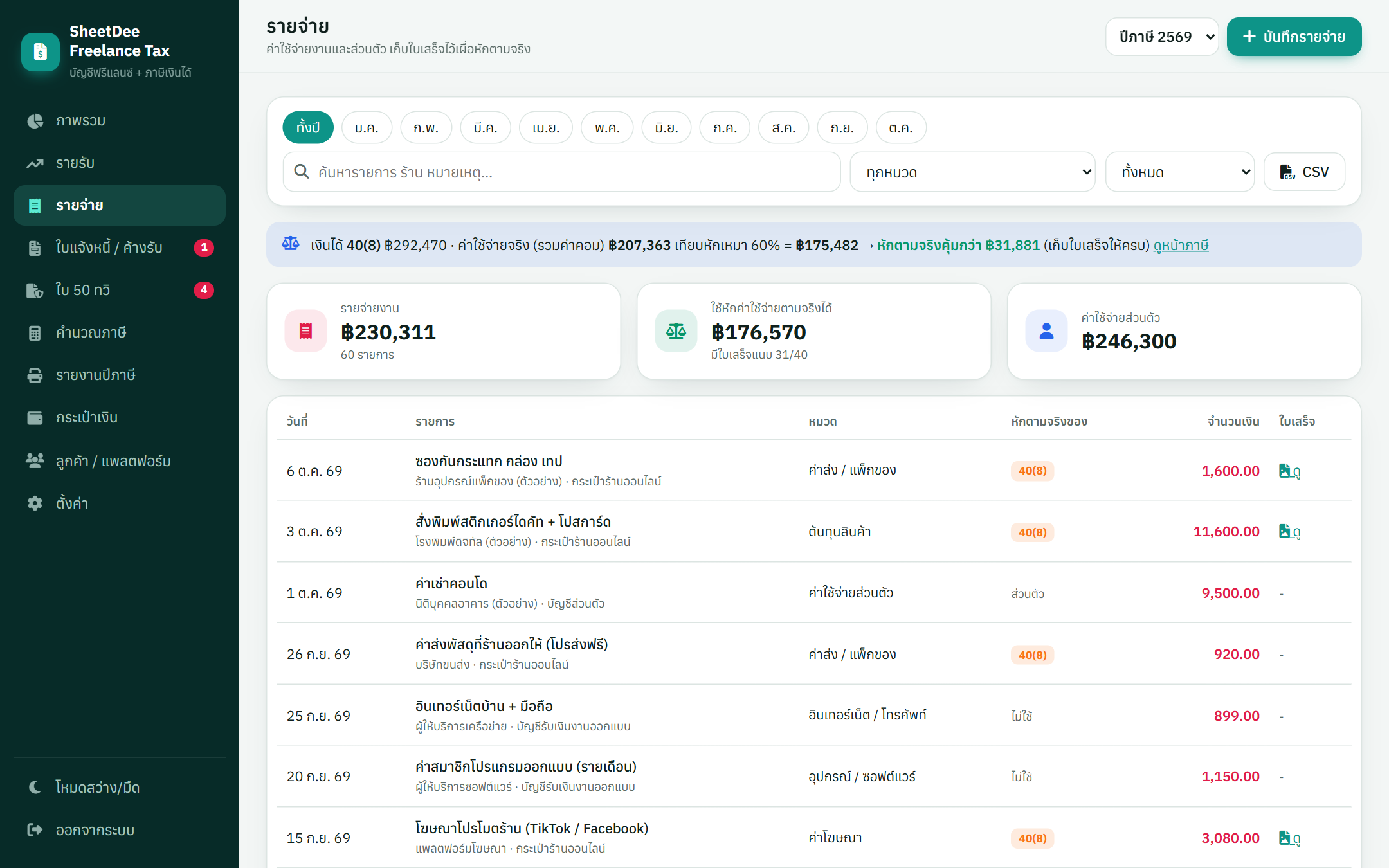
Task: Click the รายจ่ายงาน ฿230,311 summary card
Action: point(444,331)
